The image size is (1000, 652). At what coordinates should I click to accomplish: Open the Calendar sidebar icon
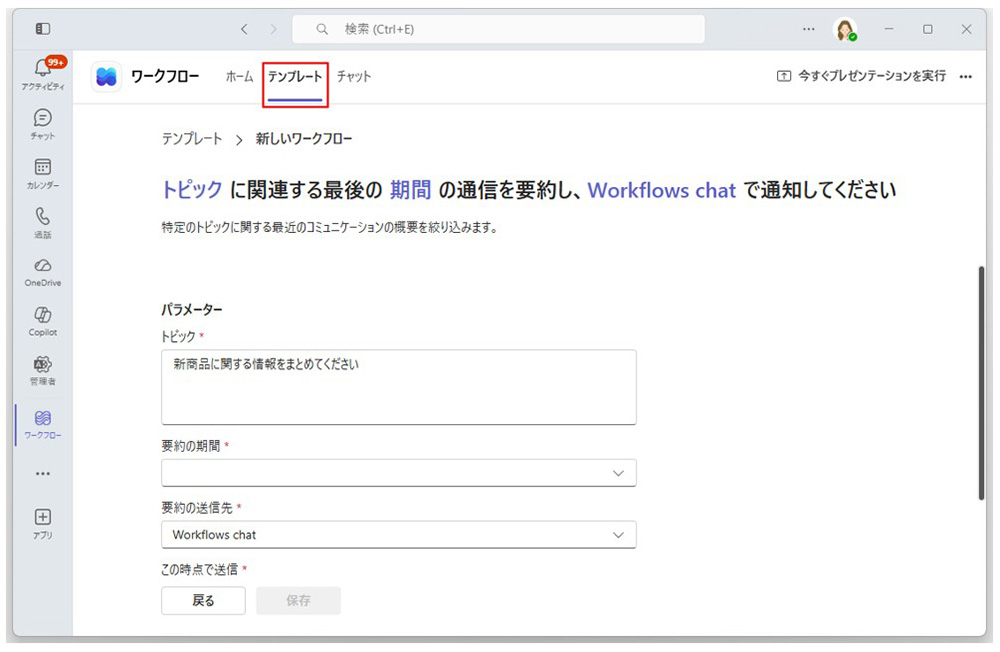coord(43,174)
